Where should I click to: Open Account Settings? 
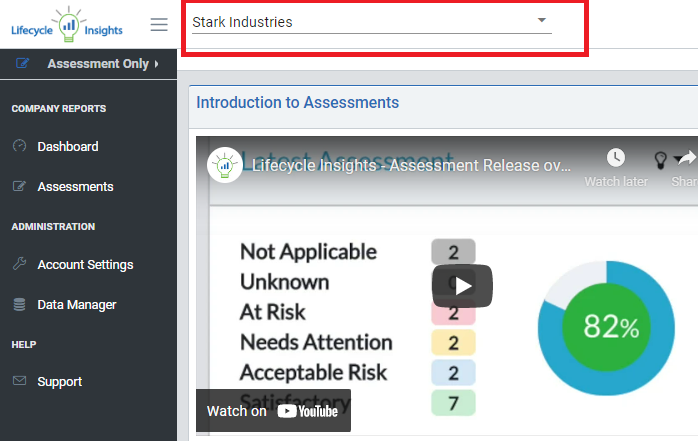[x=85, y=265]
